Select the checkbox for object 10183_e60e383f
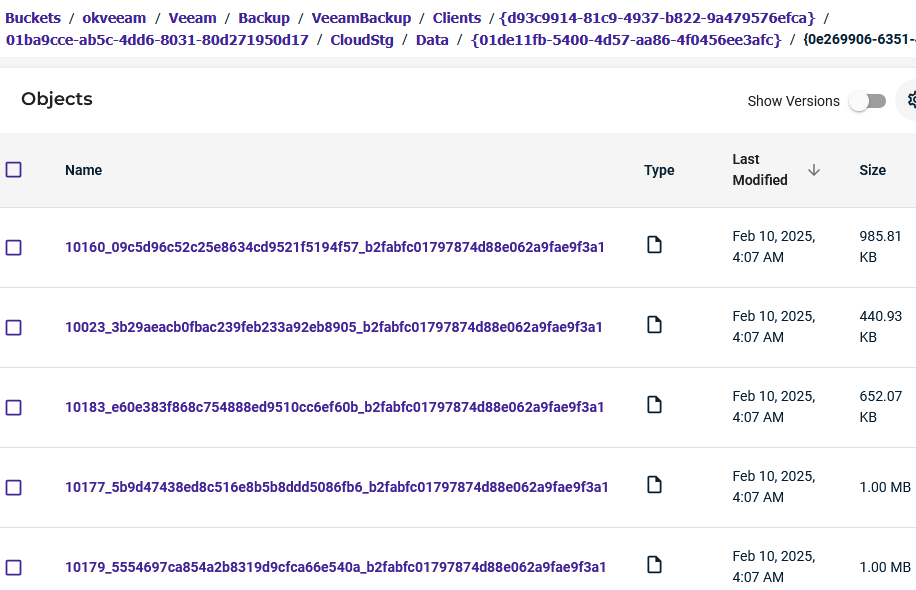This screenshot has height=590, width=916. click(14, 407)
